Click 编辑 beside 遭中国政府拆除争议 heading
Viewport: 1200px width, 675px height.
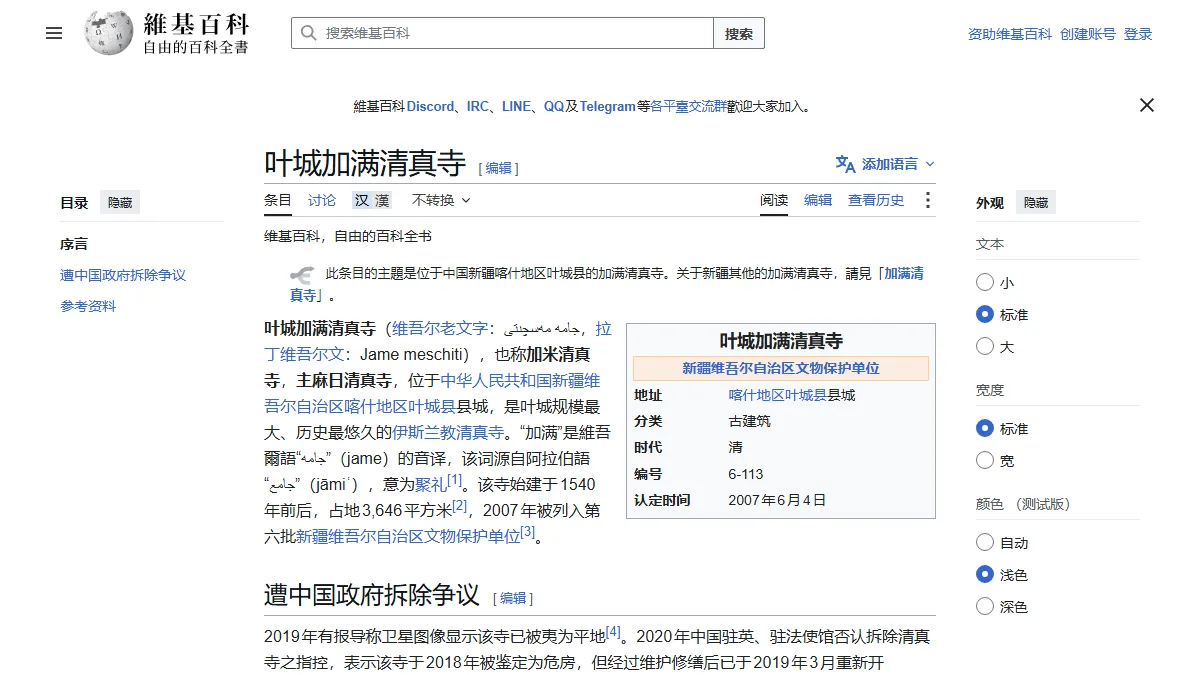(513, 599)
